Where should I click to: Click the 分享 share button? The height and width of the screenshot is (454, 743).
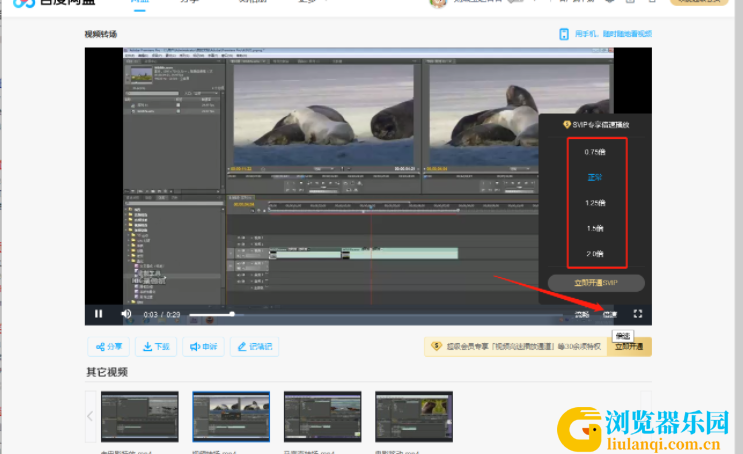click(109, 346)
